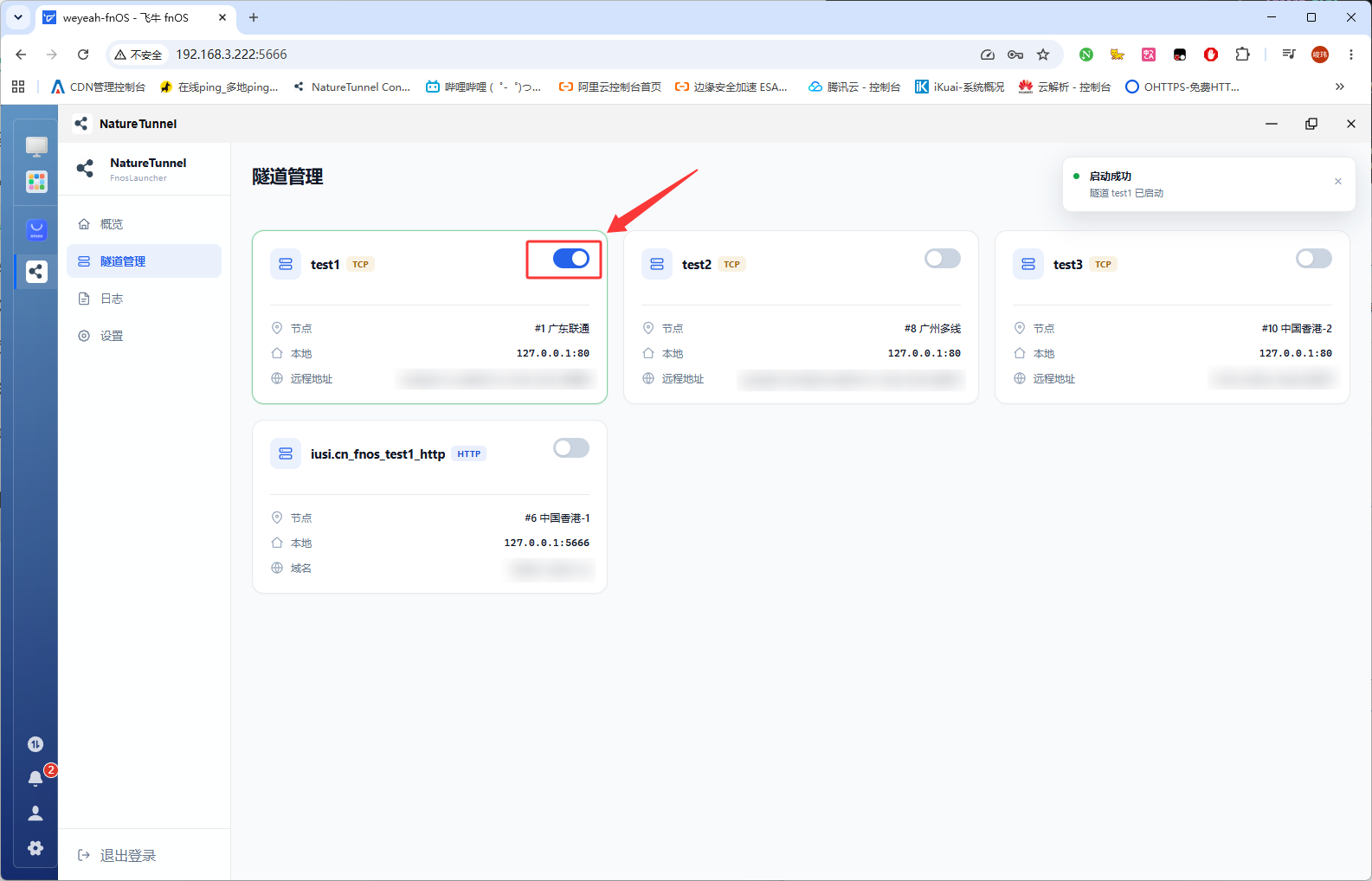Click the NatureTunnel logo in sidebar header
The height and width of the screenshot is (881, 1372).
pos(85,168)
